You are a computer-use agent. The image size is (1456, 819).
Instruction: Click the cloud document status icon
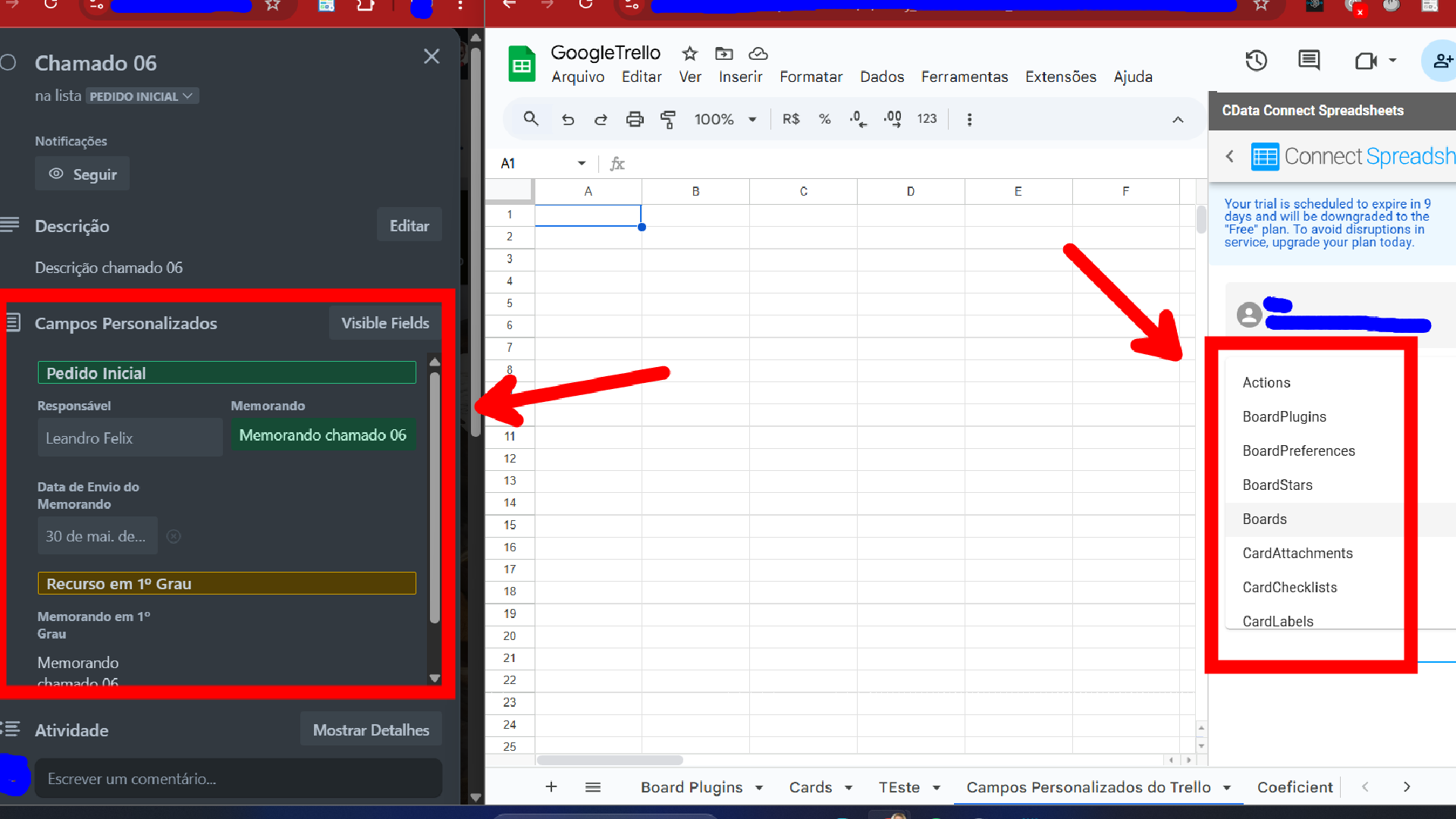(x=758, y=54)
